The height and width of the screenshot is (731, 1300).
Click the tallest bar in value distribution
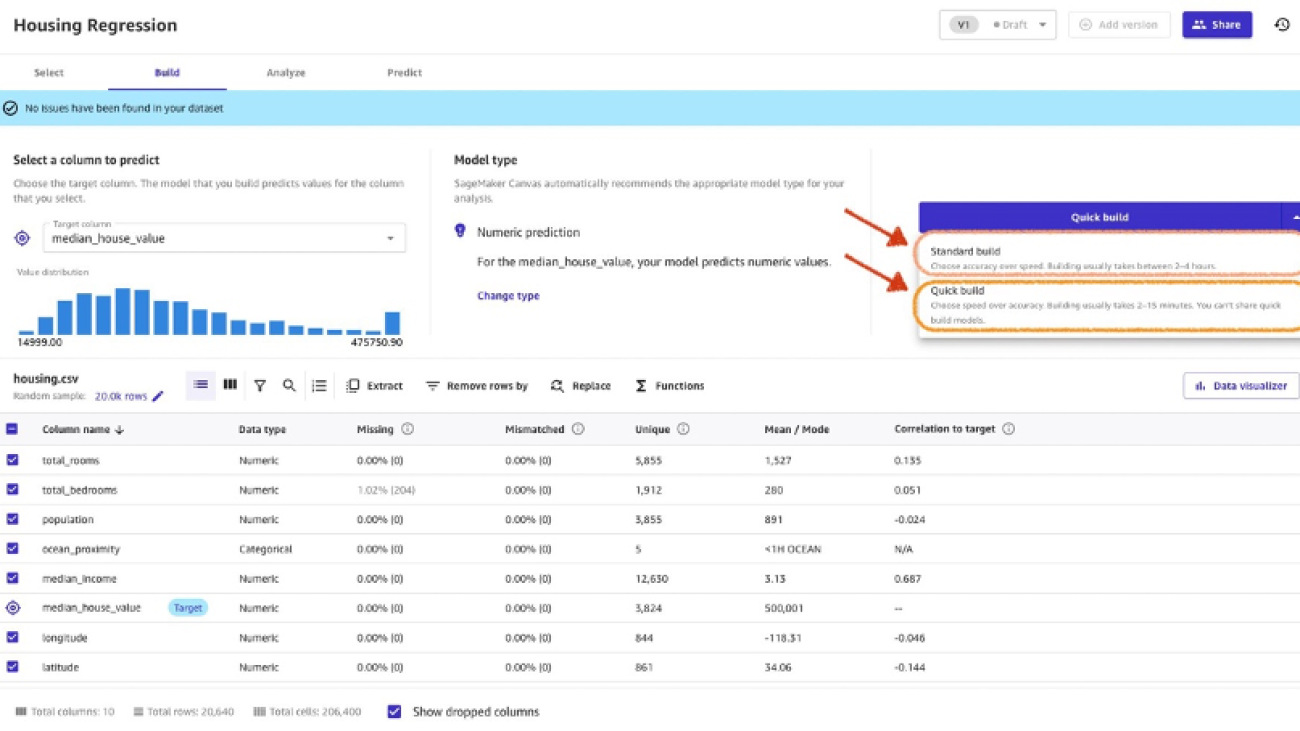click(123, 311)
